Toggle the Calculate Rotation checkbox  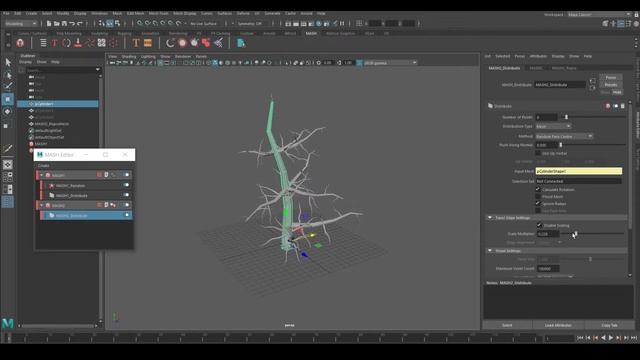(538, 189)
